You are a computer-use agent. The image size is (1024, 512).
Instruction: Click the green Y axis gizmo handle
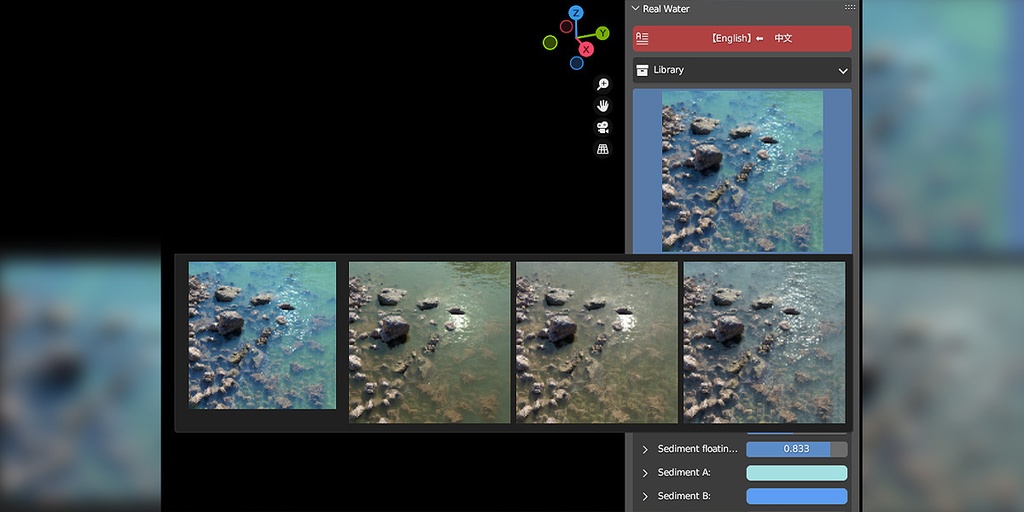(x=603, y=33)
